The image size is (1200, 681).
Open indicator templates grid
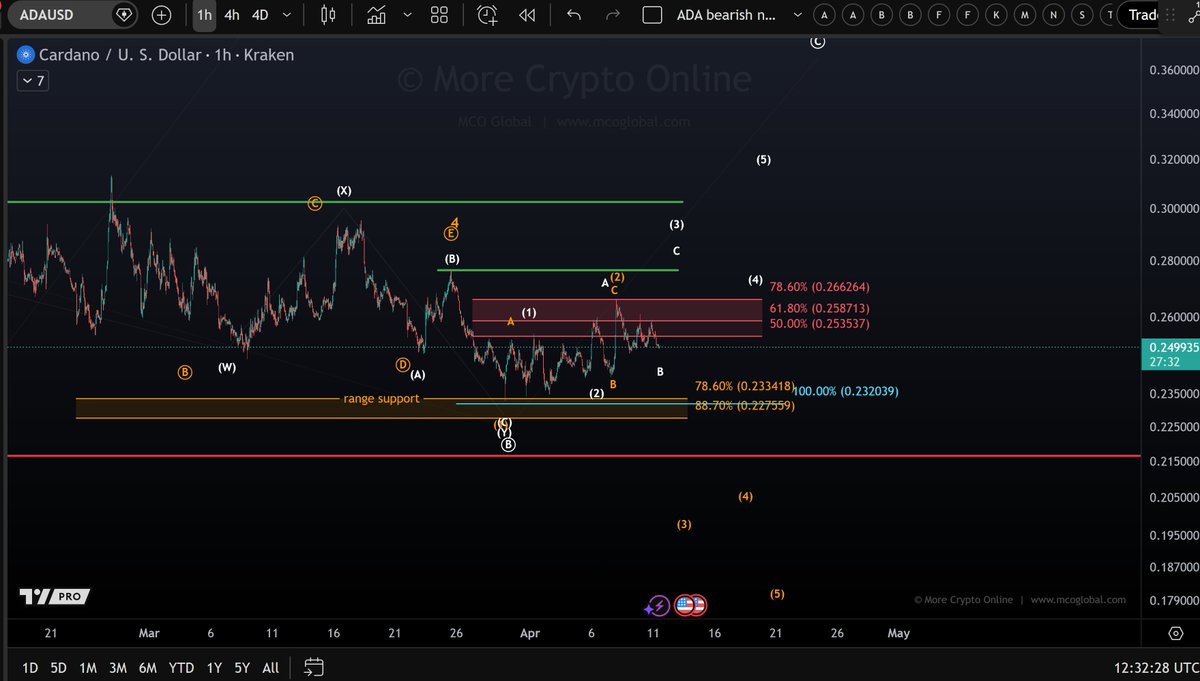tap(439, 15)
